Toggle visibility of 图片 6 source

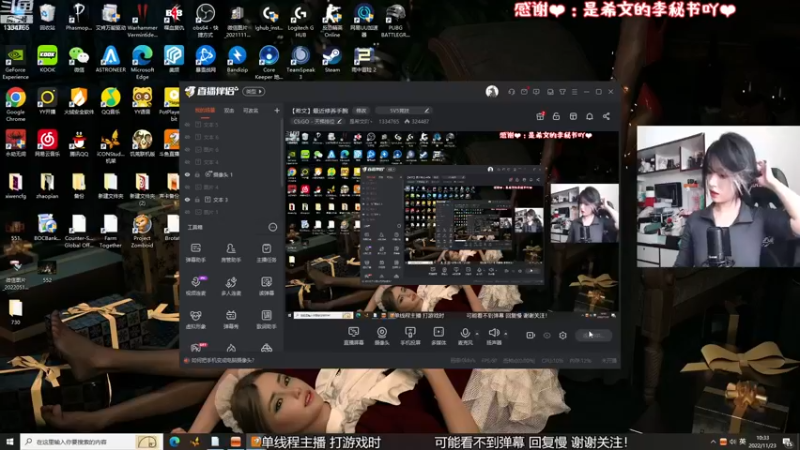pos(187,149)
